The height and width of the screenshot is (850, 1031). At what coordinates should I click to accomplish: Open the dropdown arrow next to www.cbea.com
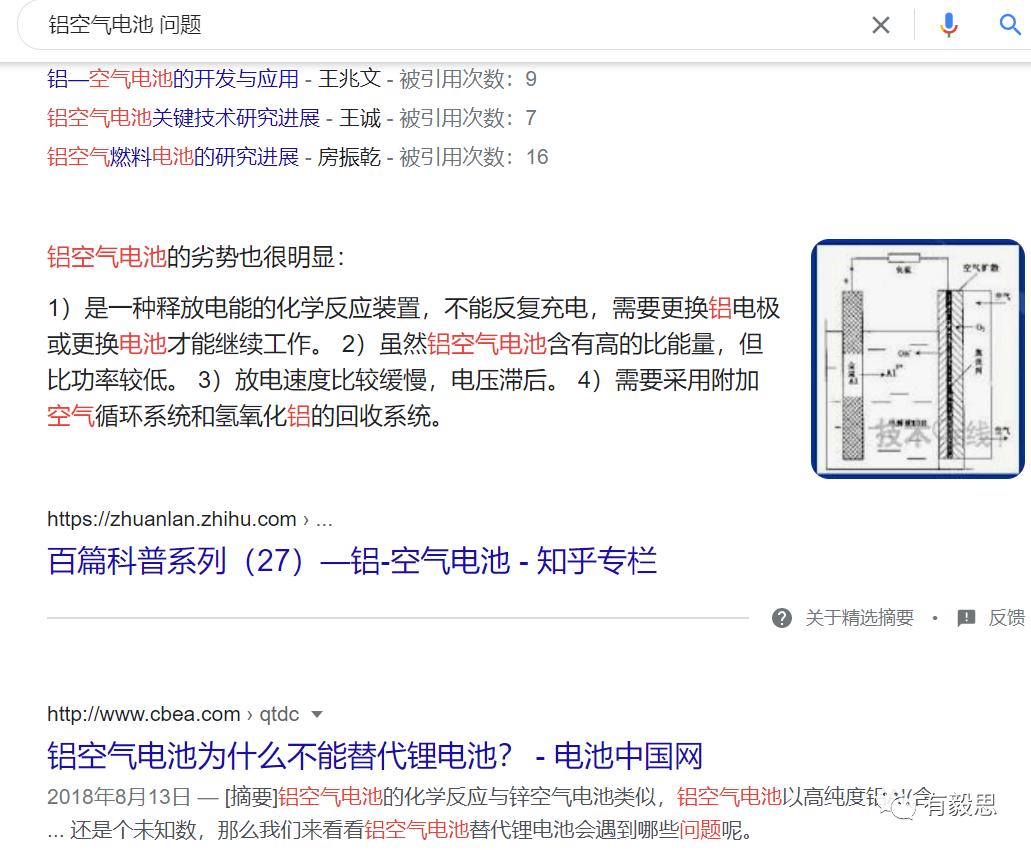(316, 714)
